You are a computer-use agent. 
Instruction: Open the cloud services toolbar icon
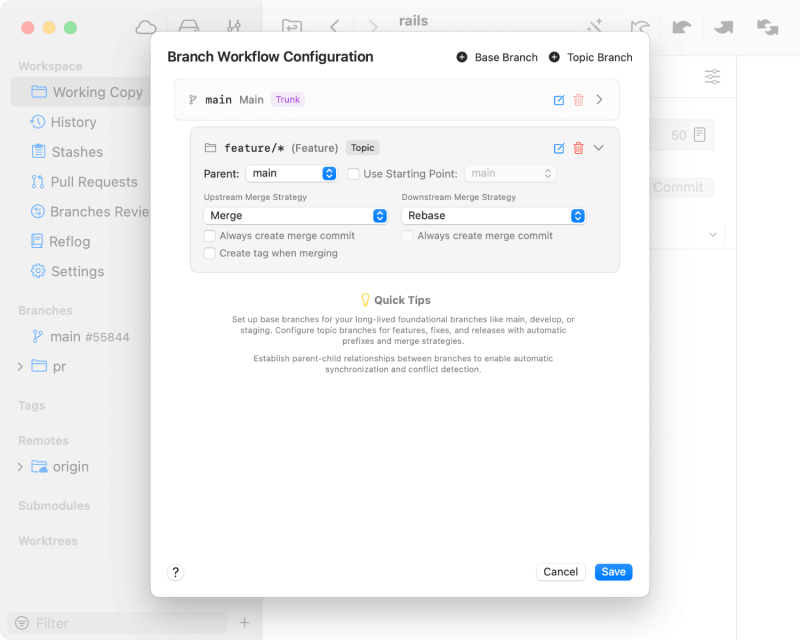[146, 27]
